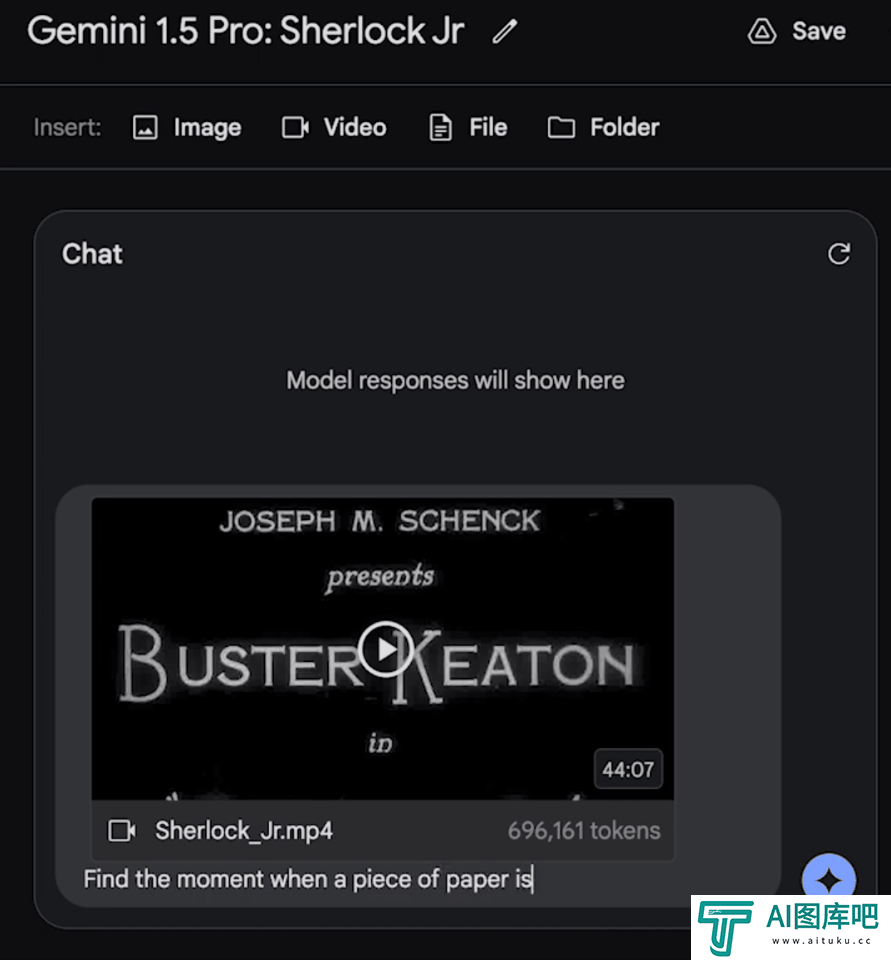Click the 44:07 duration badge
Image resolution: width=891 pixels, height=960 pixels.
click(x=628, y=769)
